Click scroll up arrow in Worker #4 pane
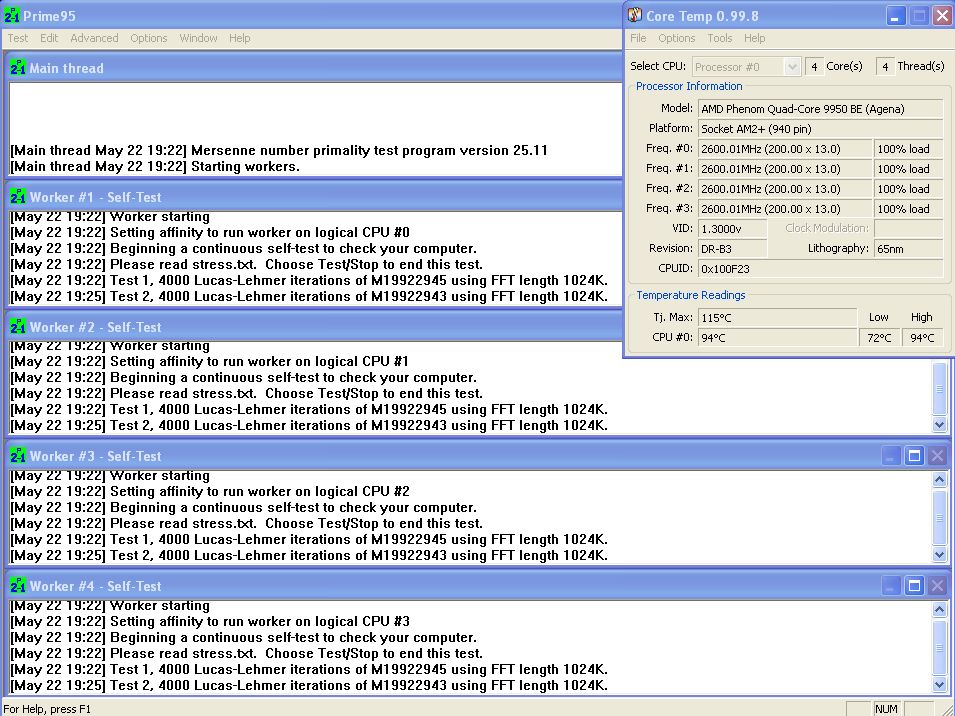 pos(939,609)
